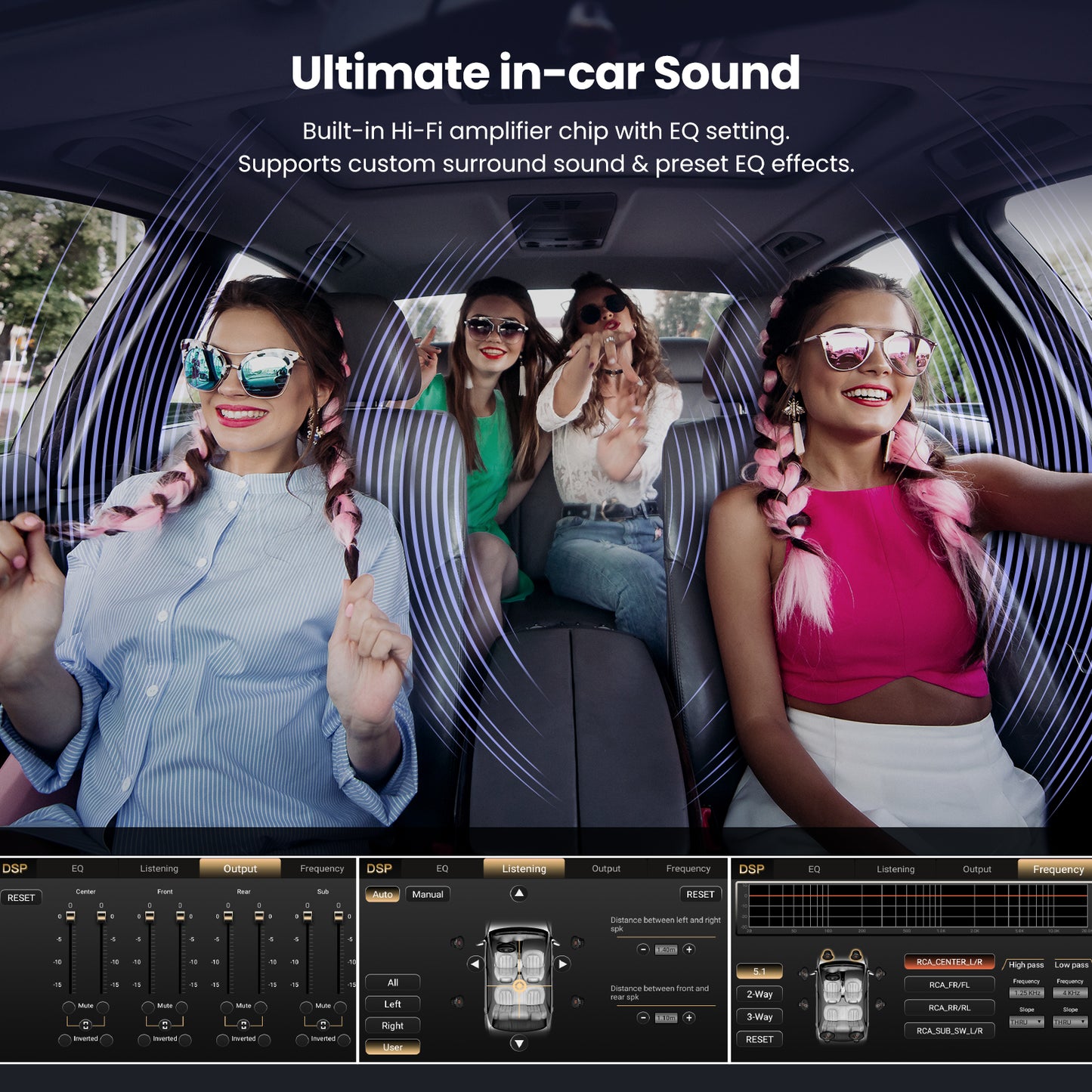Link the Center channel faders with the link icon

pyautogui.click(x=85, y=1025)
